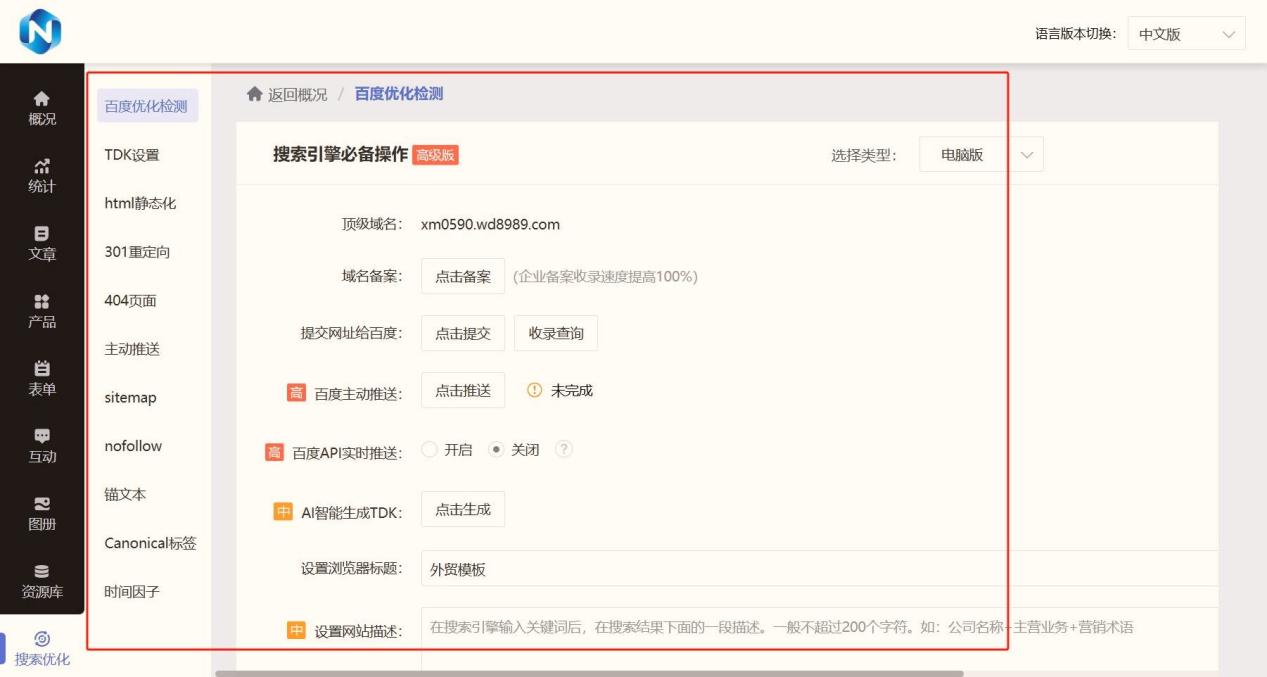Open TDK设置 in the submenu
The height and width of the screenshot is (677, 1267).
coord(132,155)
